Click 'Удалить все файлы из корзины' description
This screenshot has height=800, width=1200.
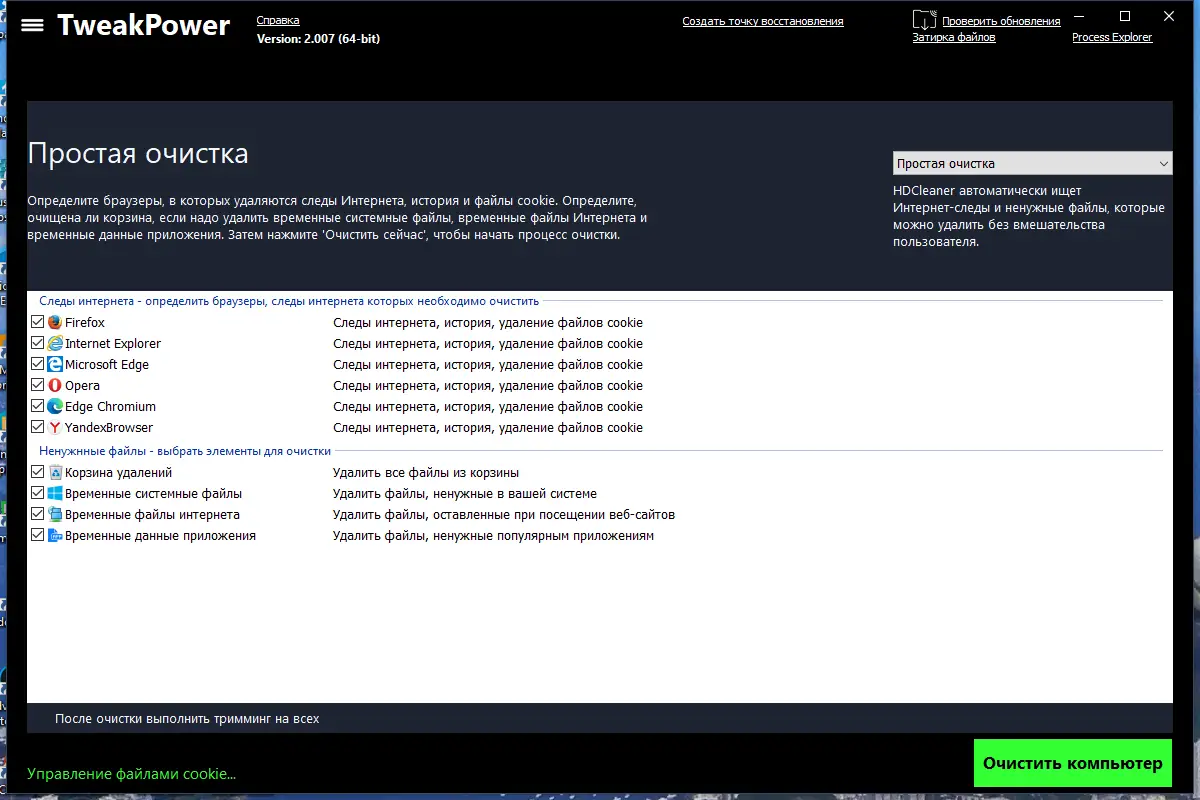click(x=426, y=473)
